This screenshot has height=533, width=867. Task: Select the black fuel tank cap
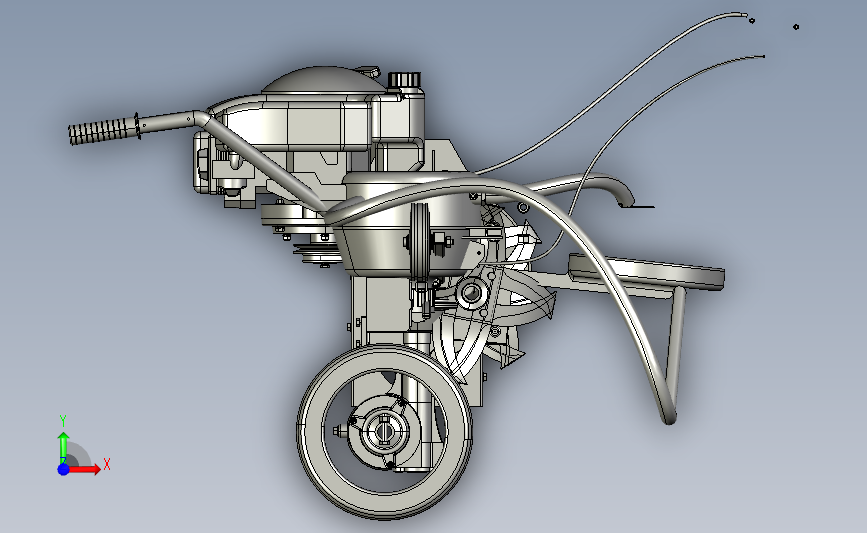404,80
